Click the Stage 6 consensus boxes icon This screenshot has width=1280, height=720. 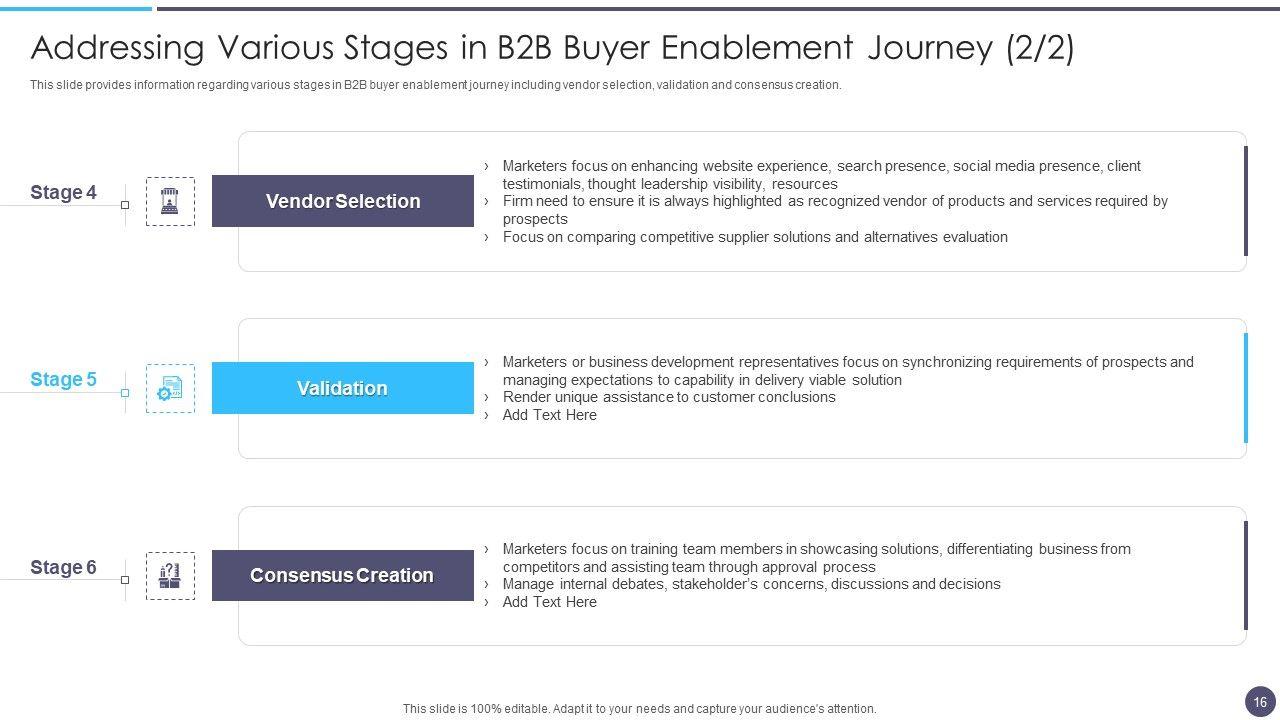point(170,576)
